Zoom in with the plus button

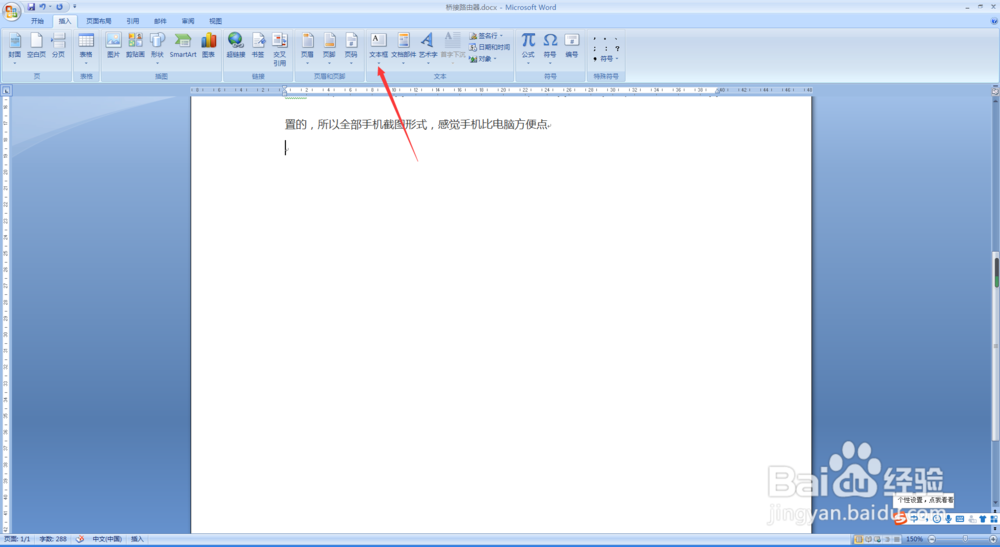click(x=993, y=539)
